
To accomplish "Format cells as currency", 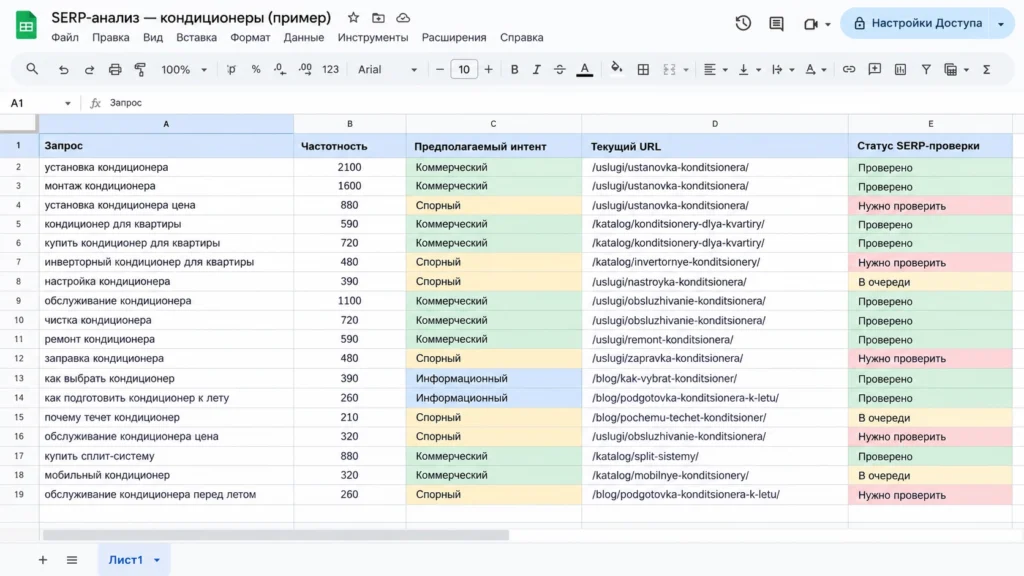I will (231, 69).
